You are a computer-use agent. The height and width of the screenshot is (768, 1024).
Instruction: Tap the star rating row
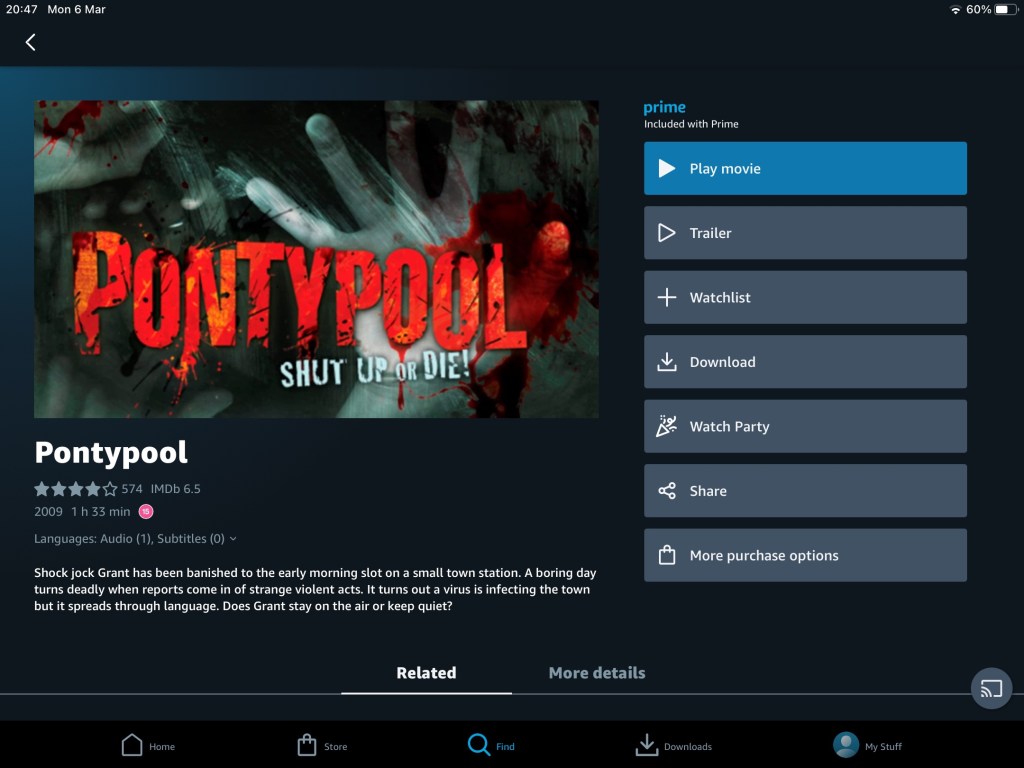76,489
